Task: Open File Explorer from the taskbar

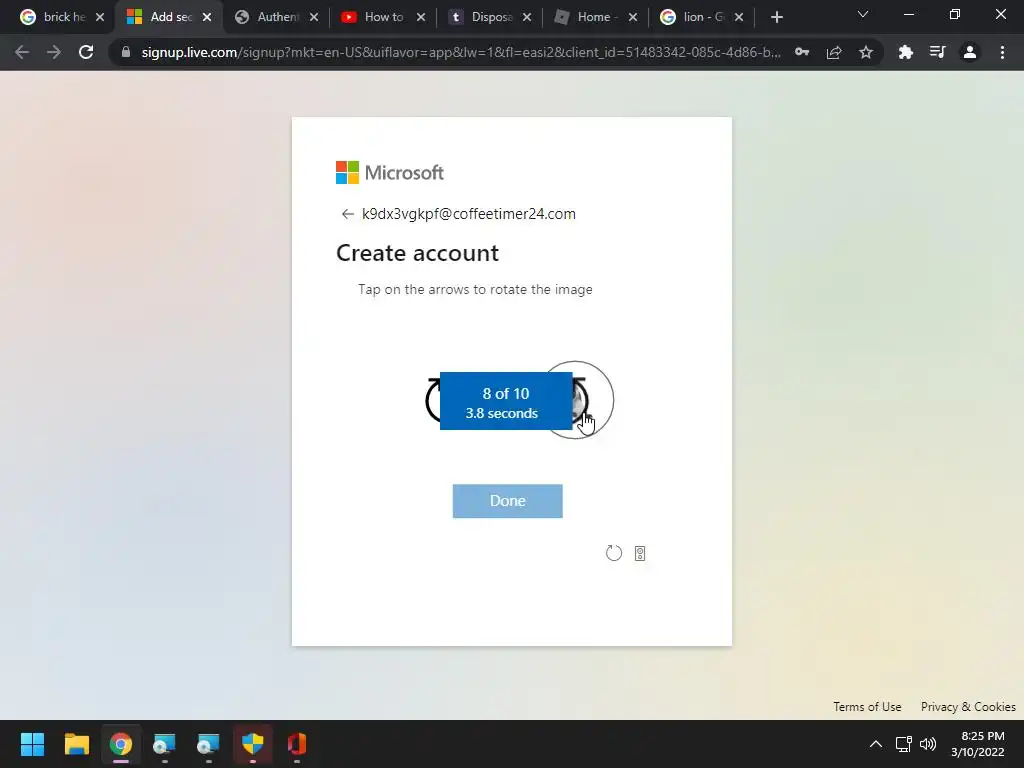Action: tap(76, 744)
